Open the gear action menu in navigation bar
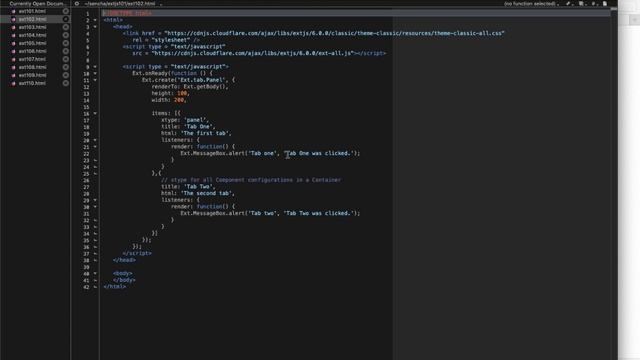The height and width of the screenshot is (360, 640). tap(77, 3)
